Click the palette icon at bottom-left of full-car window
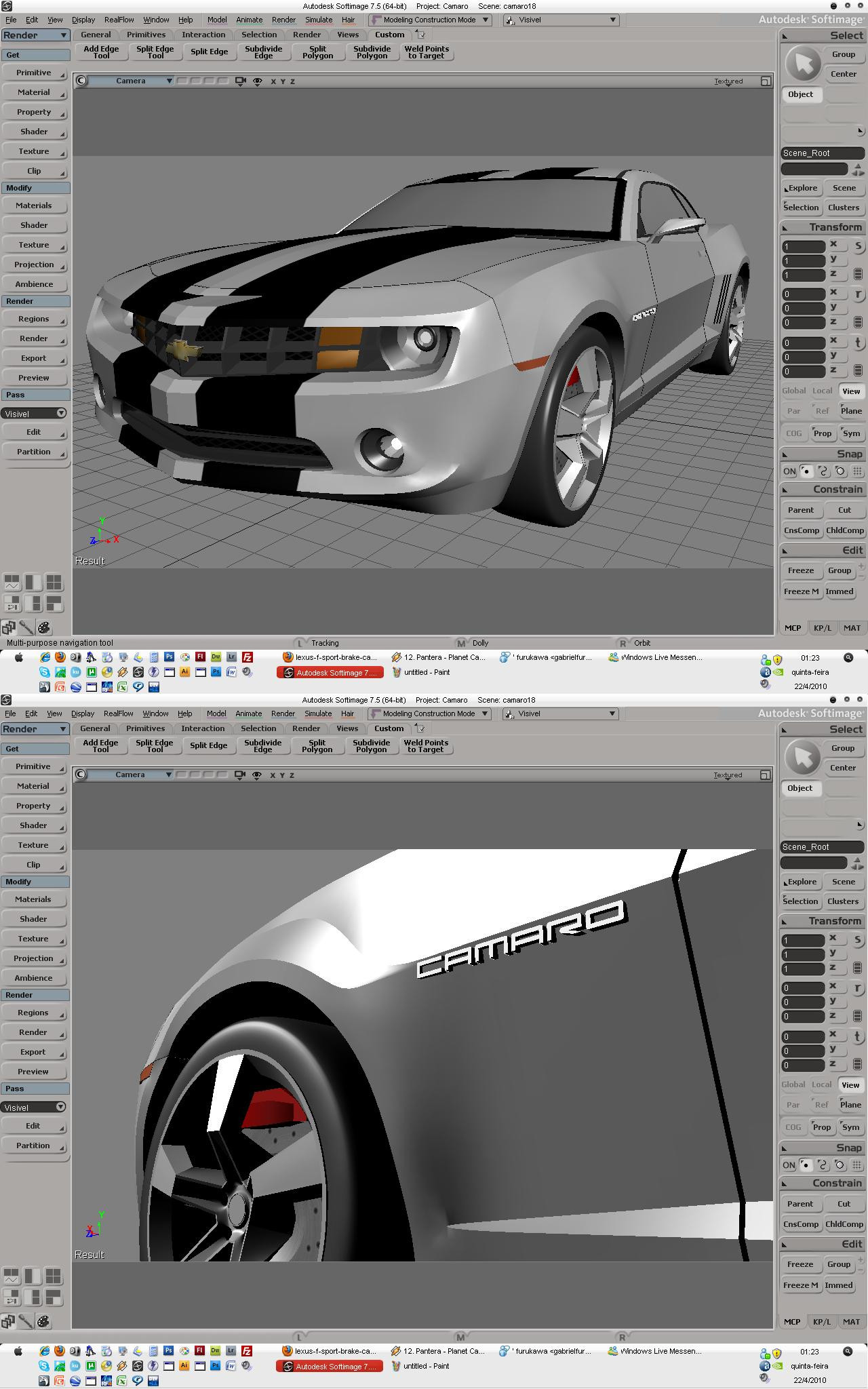 pyautogui.click(x=43, y=627)
